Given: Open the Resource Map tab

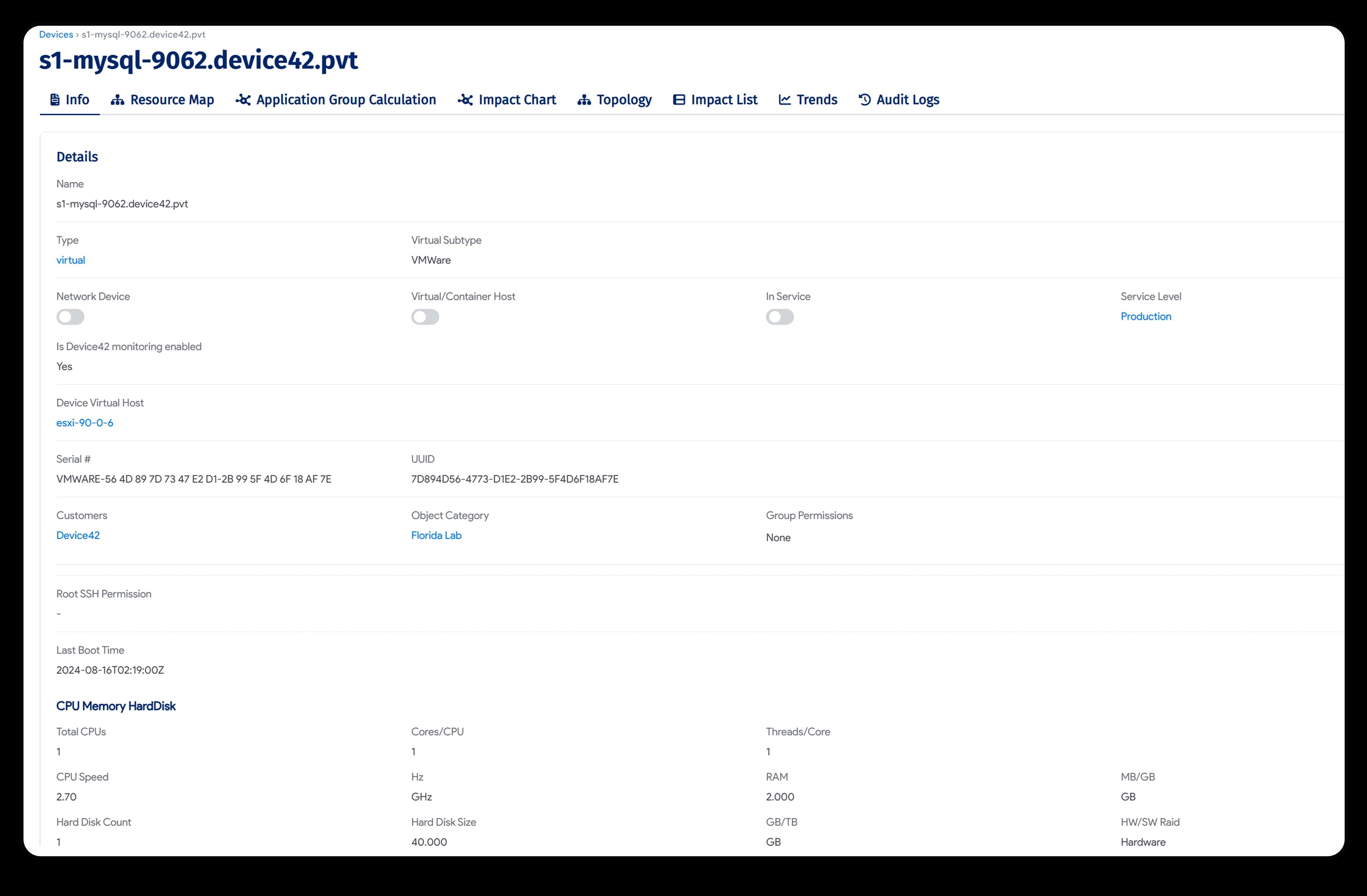Looking at the screenshot, I should point(162,100).
